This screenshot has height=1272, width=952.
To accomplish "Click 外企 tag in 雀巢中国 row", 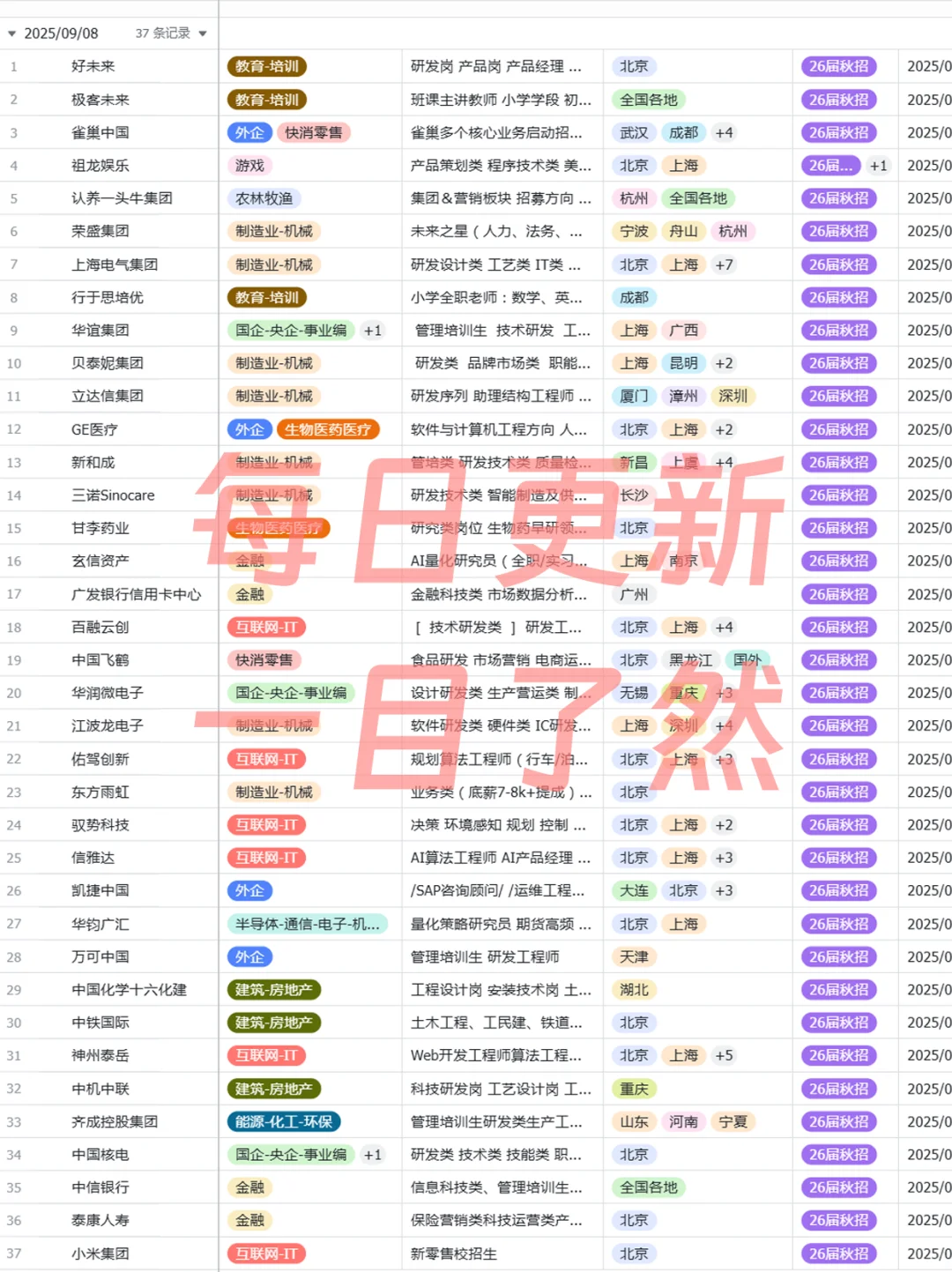I will tap(249, 132).
